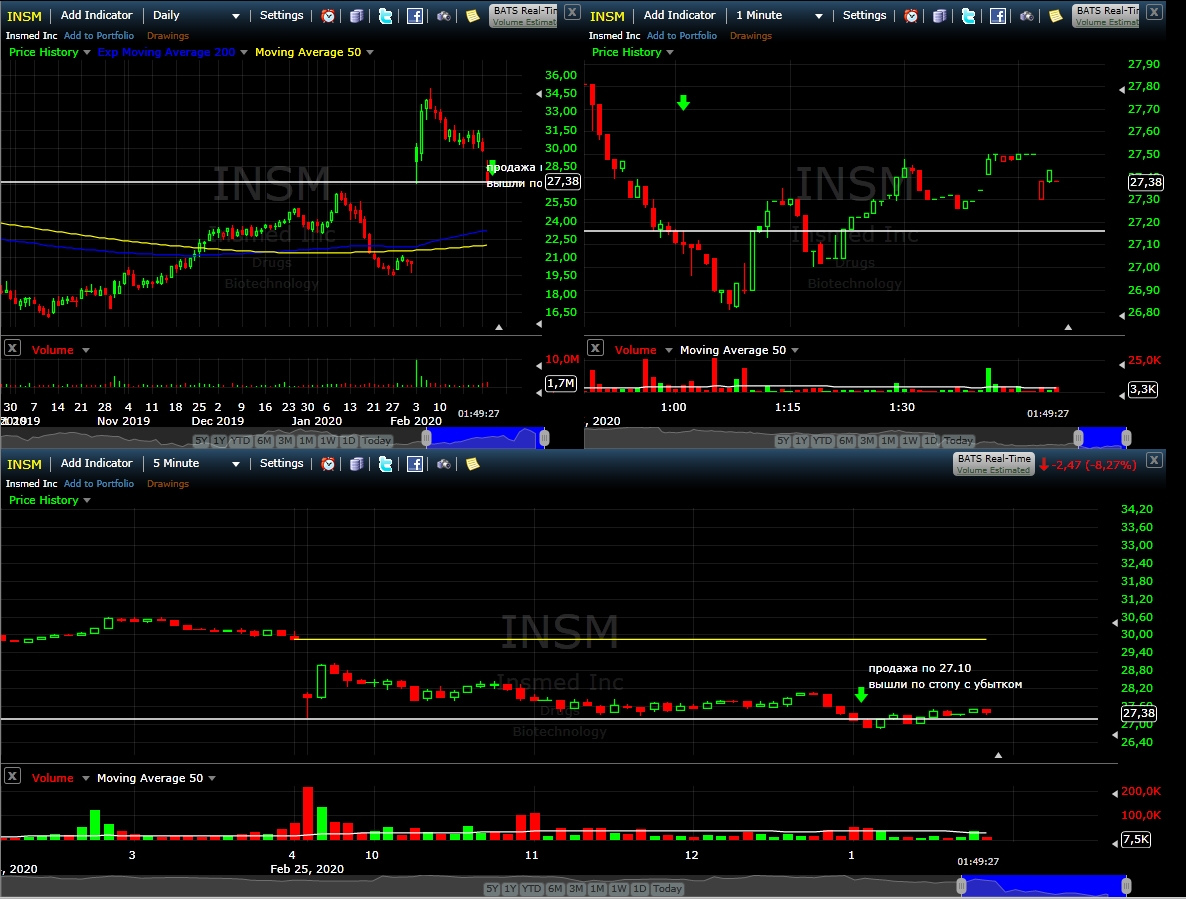Select 3M range in 5 Minute chart
The height and width of the screenshot is (899, 1186).
[576, 888]
